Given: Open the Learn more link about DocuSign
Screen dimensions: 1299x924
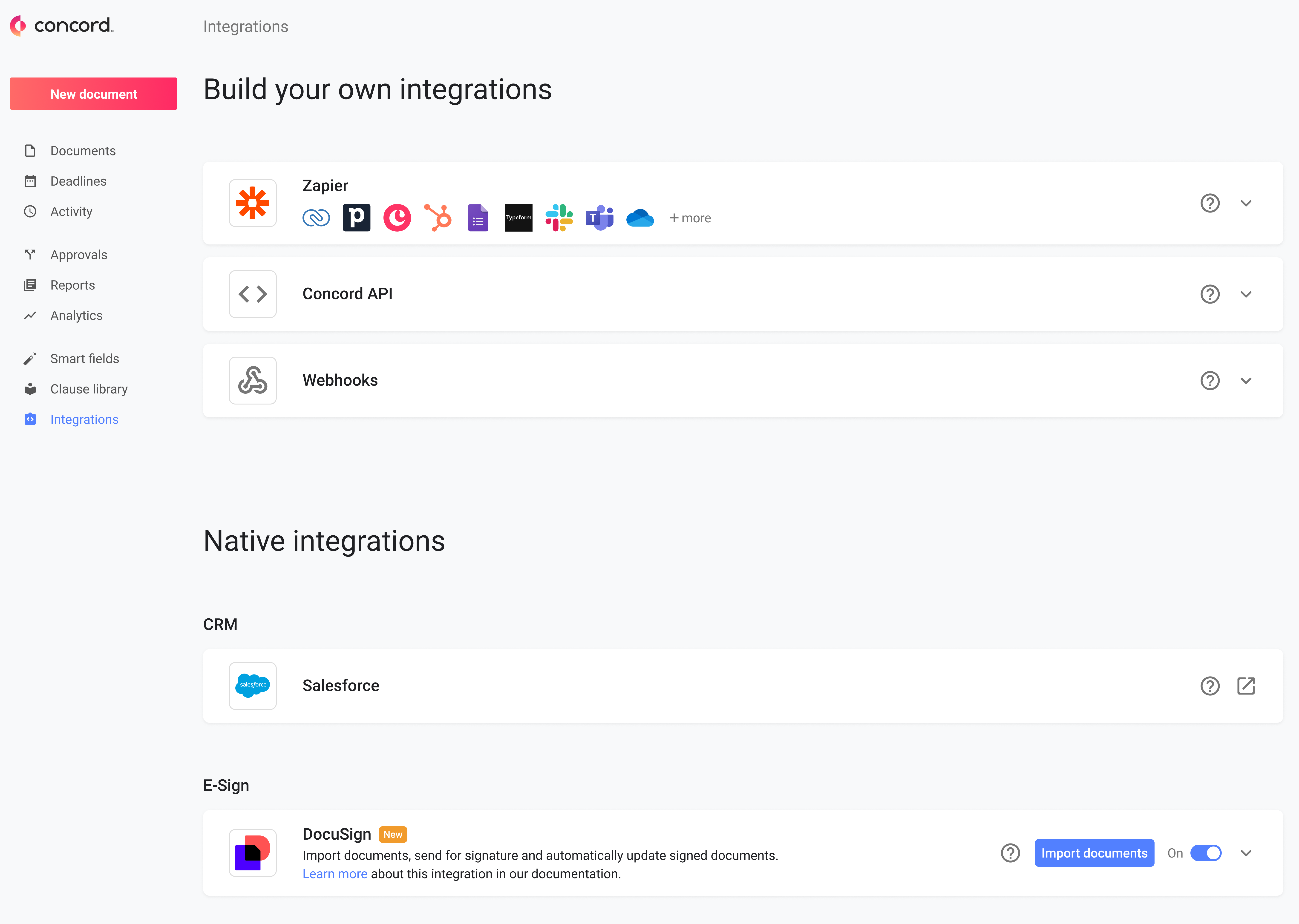Looking at the screenshot, I should click(x=334, y=873).
